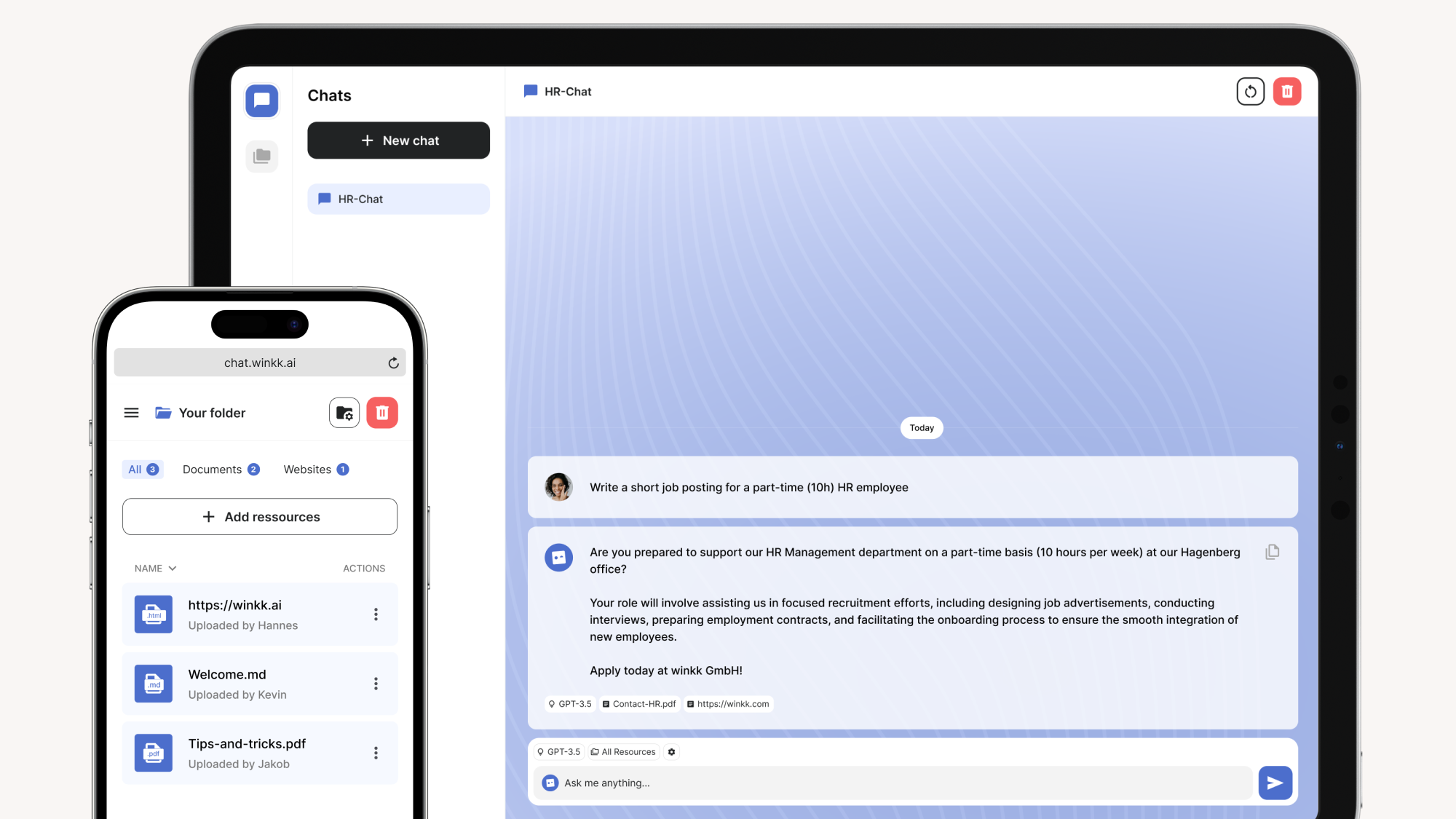Select the Documents tab filter

212,469
